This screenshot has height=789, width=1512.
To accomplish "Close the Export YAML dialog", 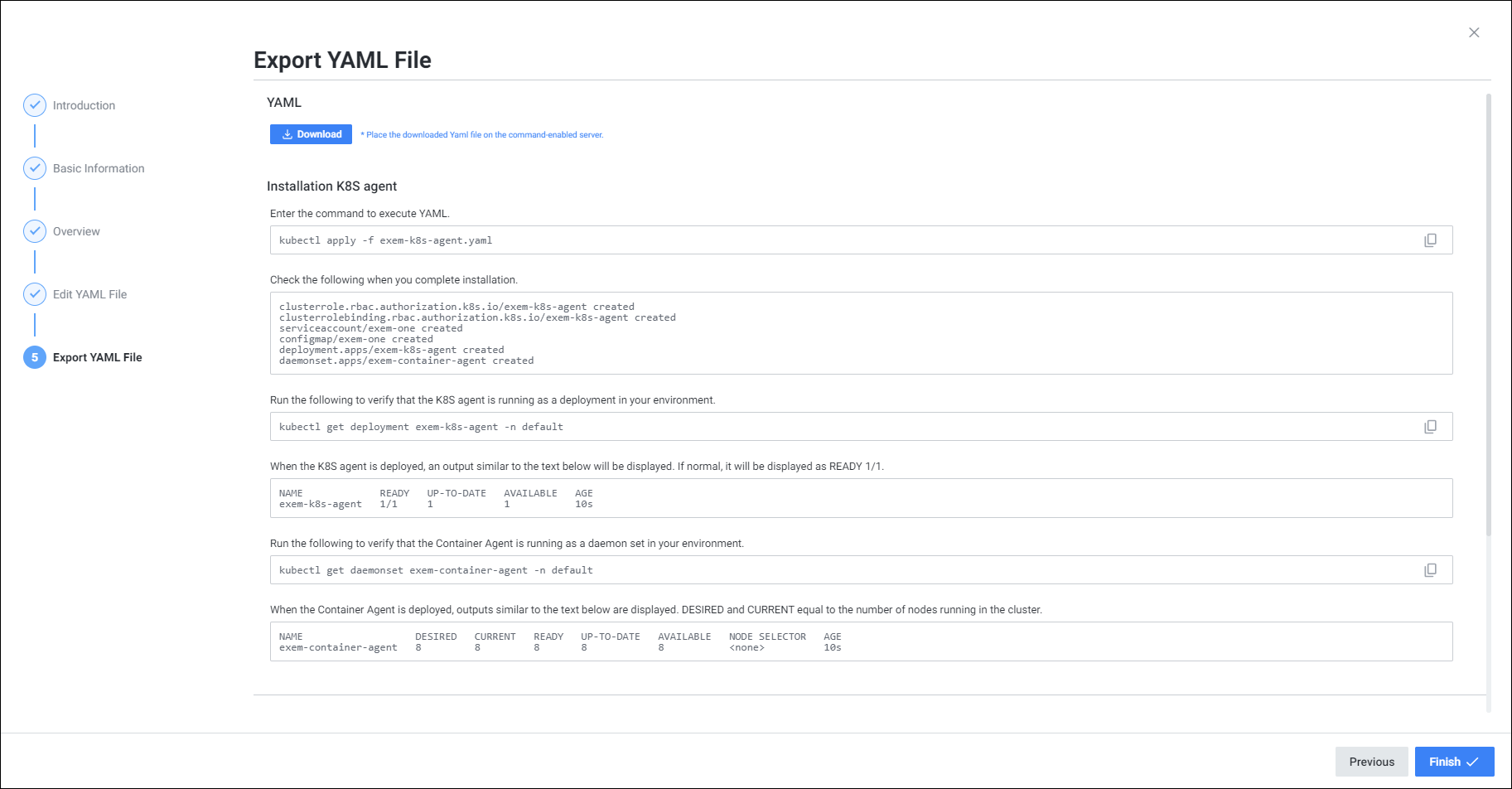I will click(x=1474, y=33).
